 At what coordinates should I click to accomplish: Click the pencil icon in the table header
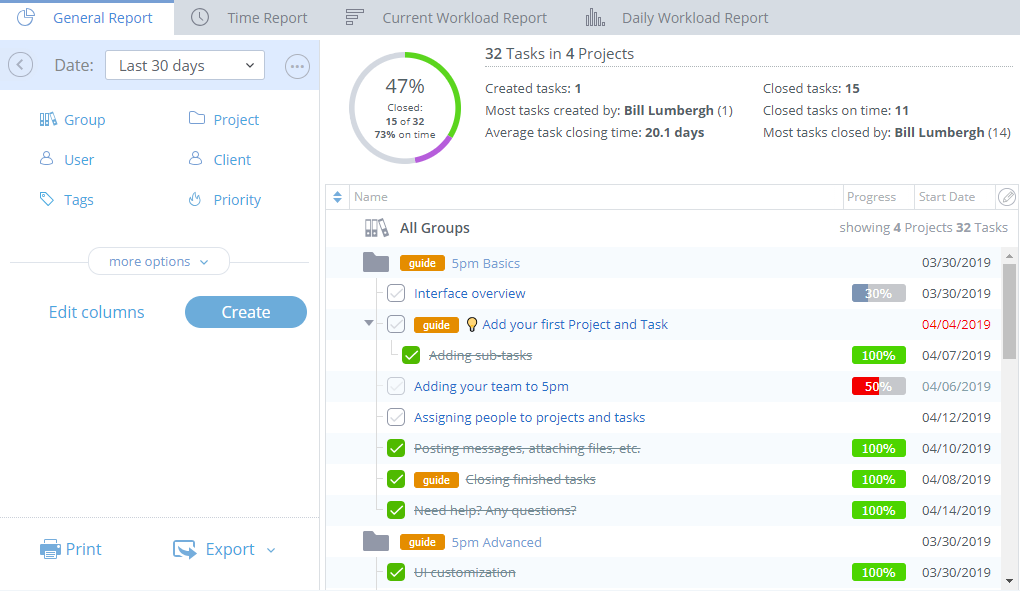pyautogui.click(x=1008, y=197)
